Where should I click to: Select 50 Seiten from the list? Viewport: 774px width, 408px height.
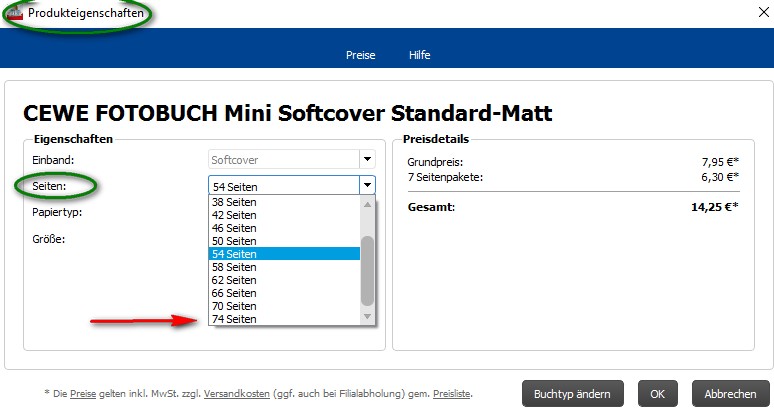(284, 241)
